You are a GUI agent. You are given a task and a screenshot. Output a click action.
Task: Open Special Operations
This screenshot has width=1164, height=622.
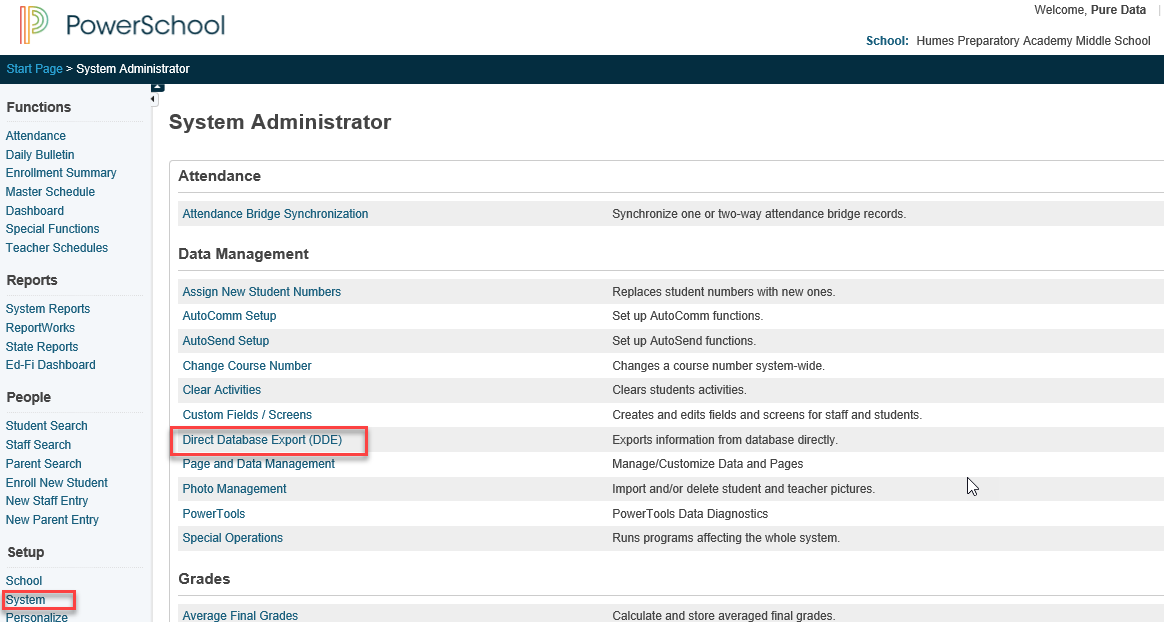(x=232, y=537)
